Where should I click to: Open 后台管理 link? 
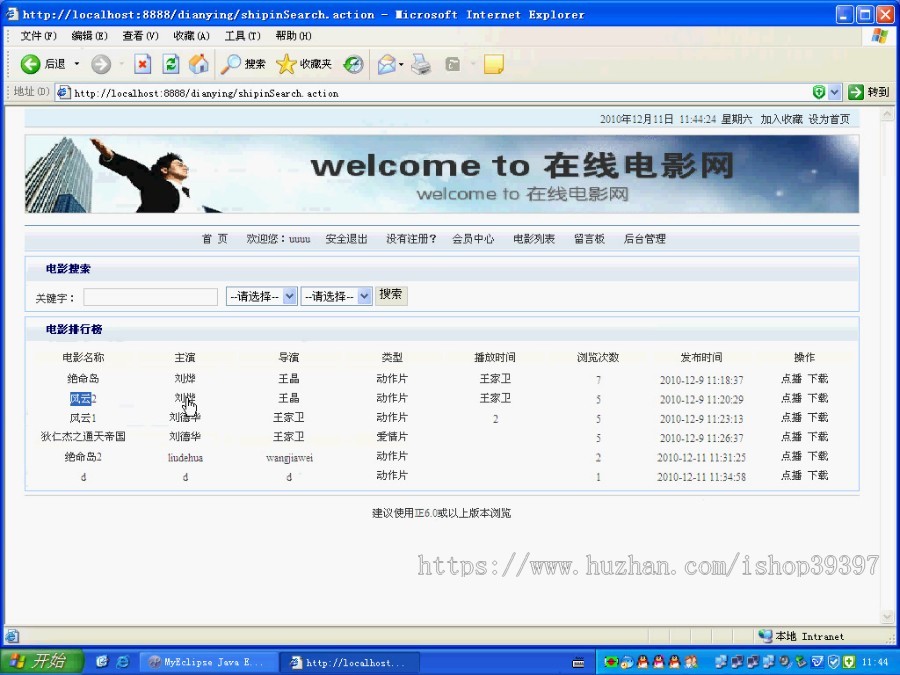coord(645,239)
